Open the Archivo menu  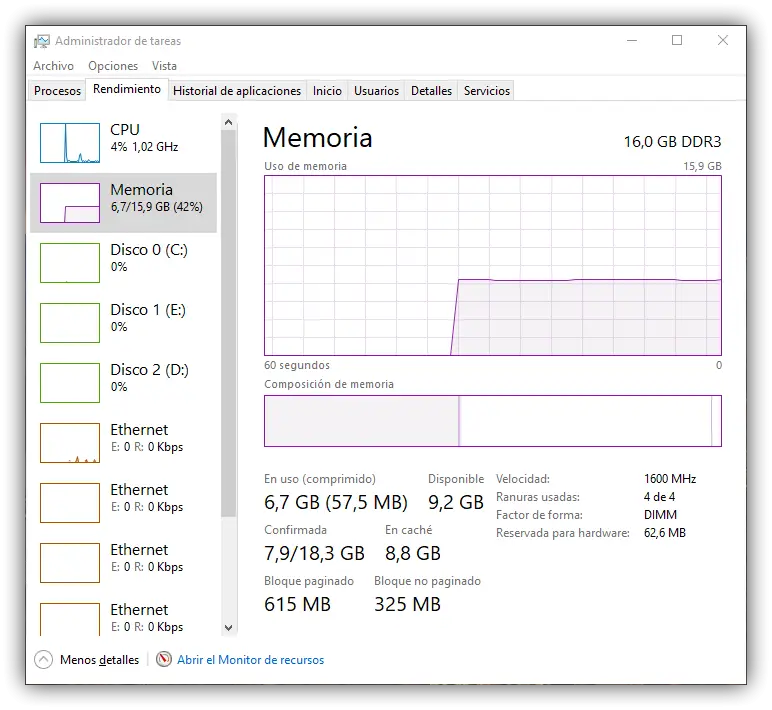[53, 66]
